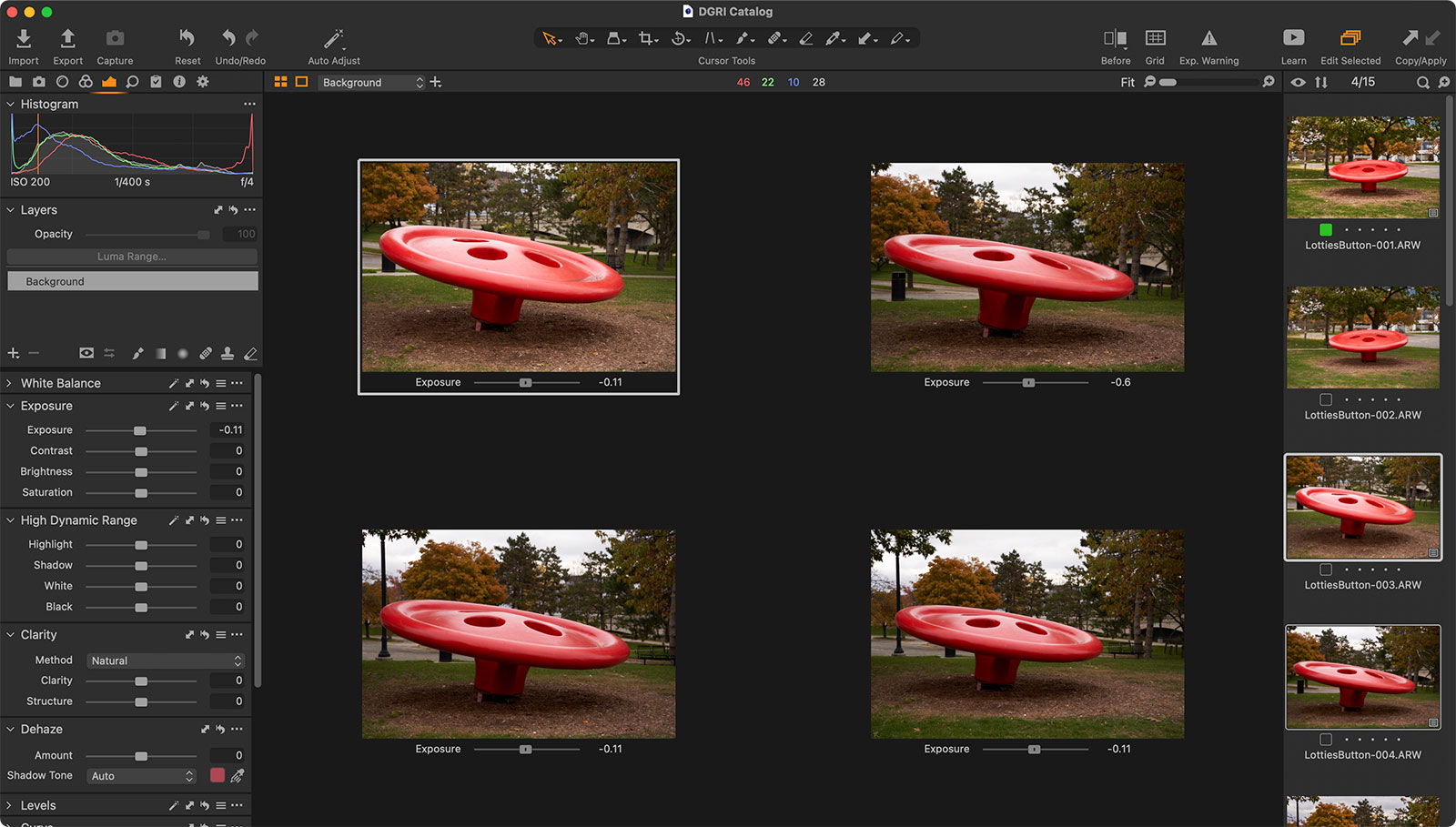Open the Edit Selected variants icon

click(1350, 38)
